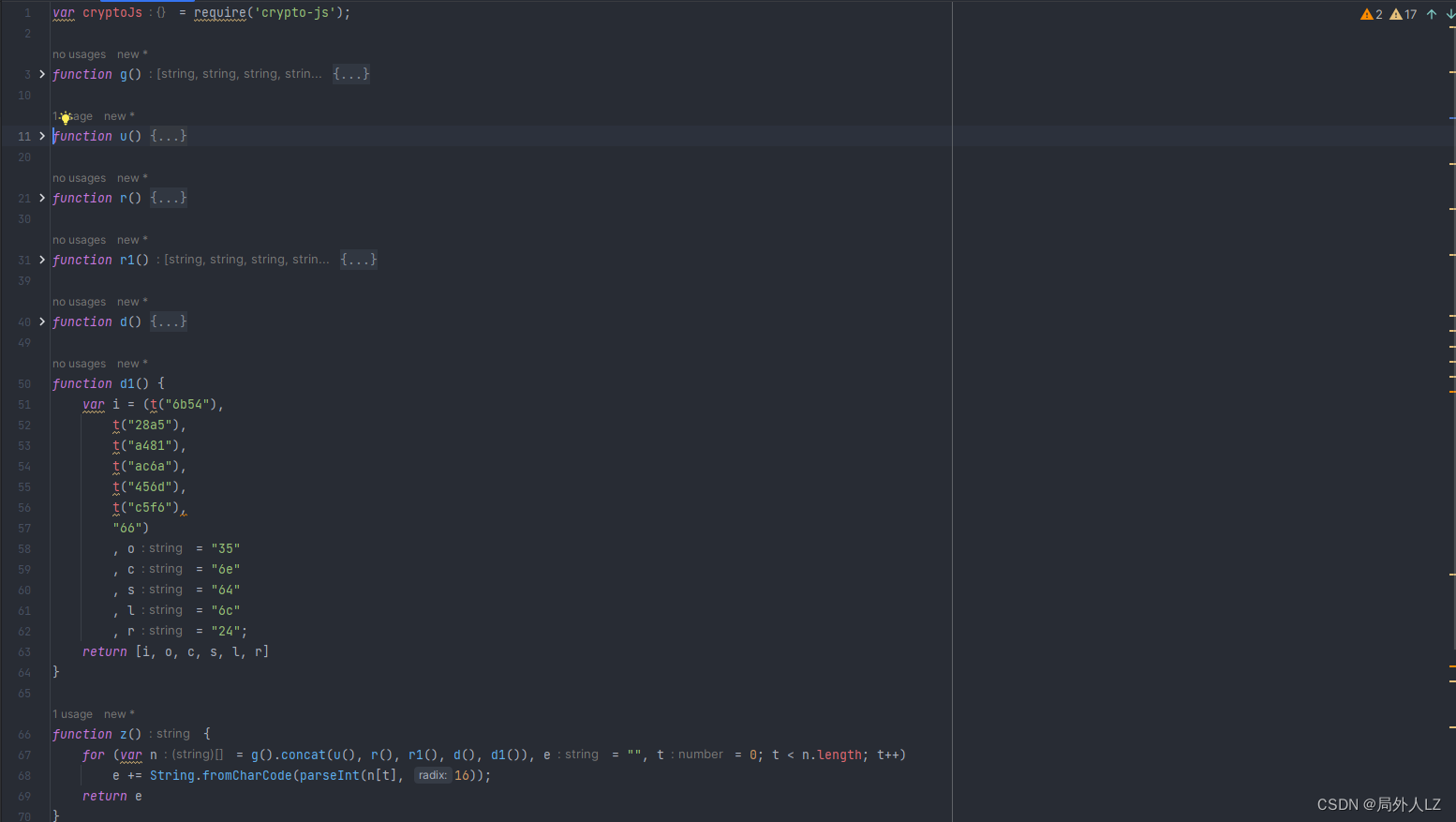Jump to previous highlighted error arrow

(x=1432, y=14)
